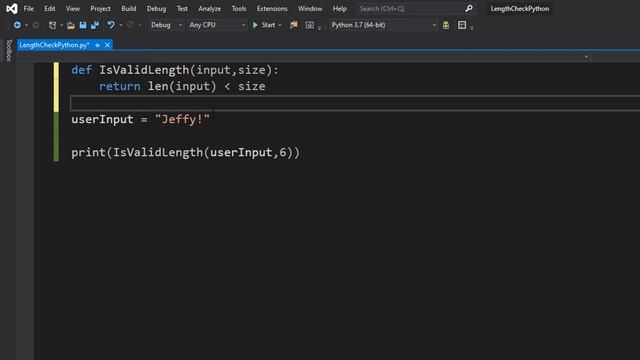Click the grayed-out redo icon

click(130, 25)
